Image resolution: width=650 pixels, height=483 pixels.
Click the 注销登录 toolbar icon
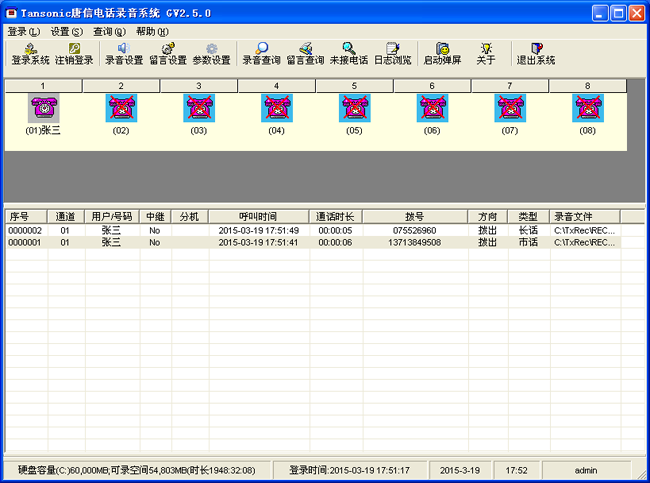(74, 53)
